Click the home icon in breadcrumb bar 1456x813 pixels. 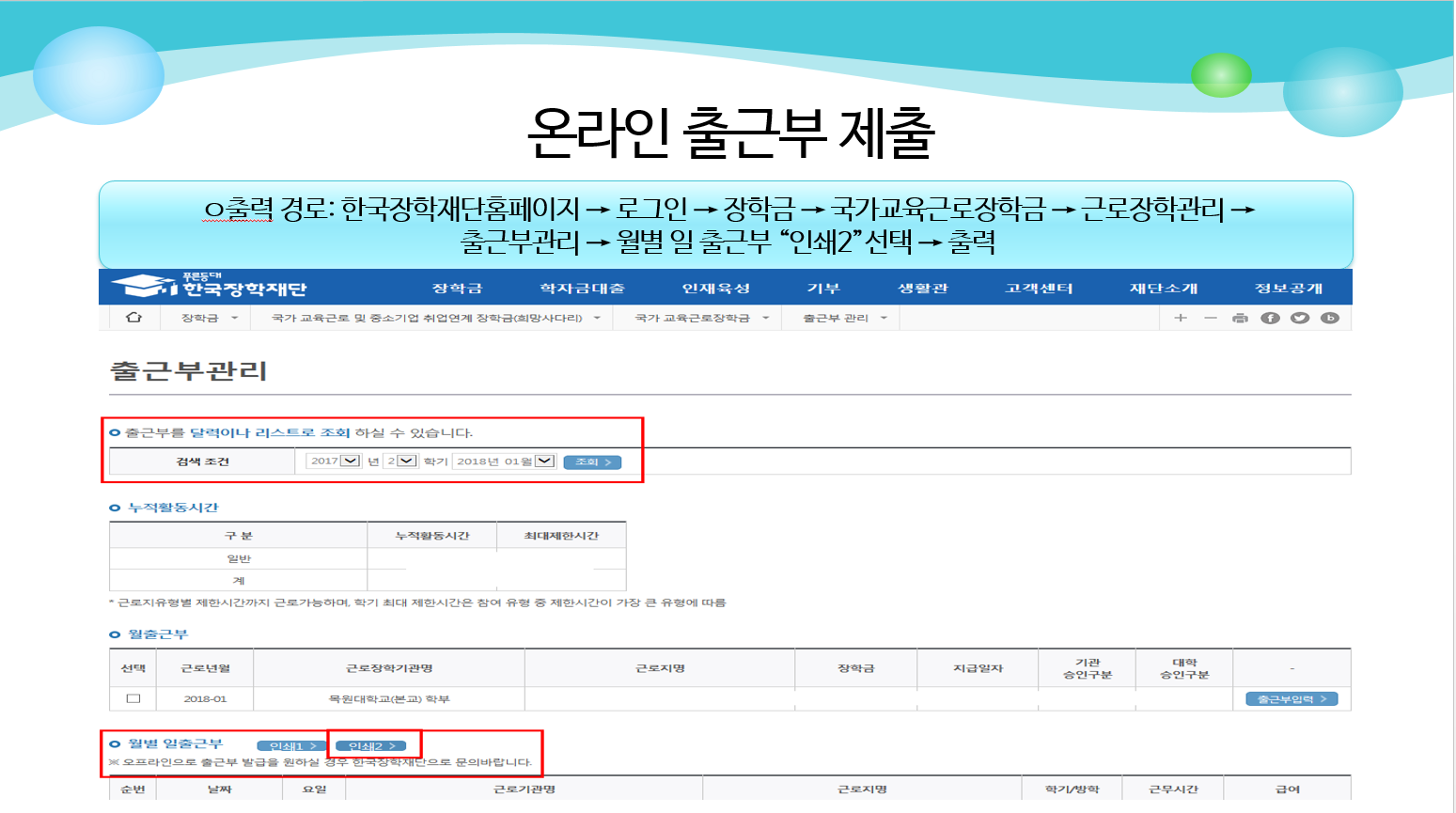point(133,318)
